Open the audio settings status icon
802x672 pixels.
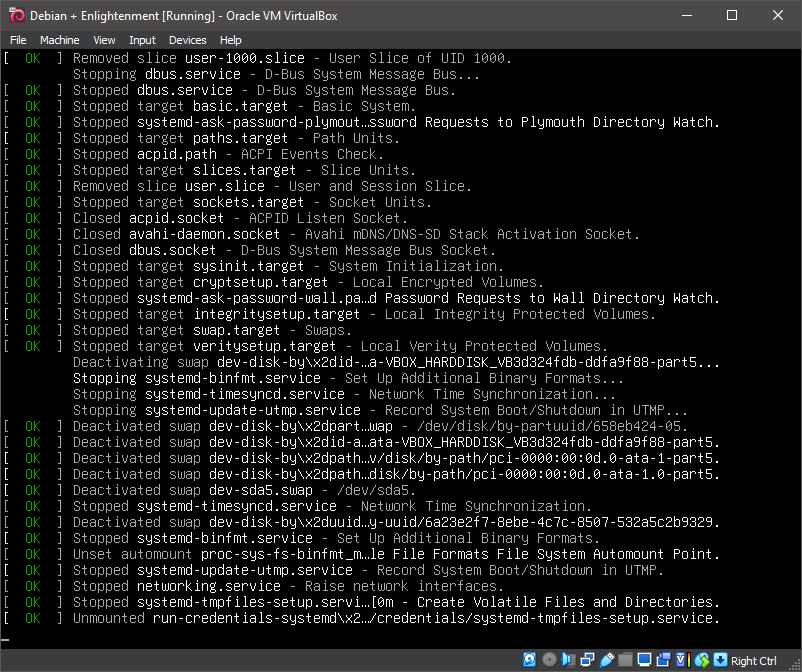click(x=568, y=660)
